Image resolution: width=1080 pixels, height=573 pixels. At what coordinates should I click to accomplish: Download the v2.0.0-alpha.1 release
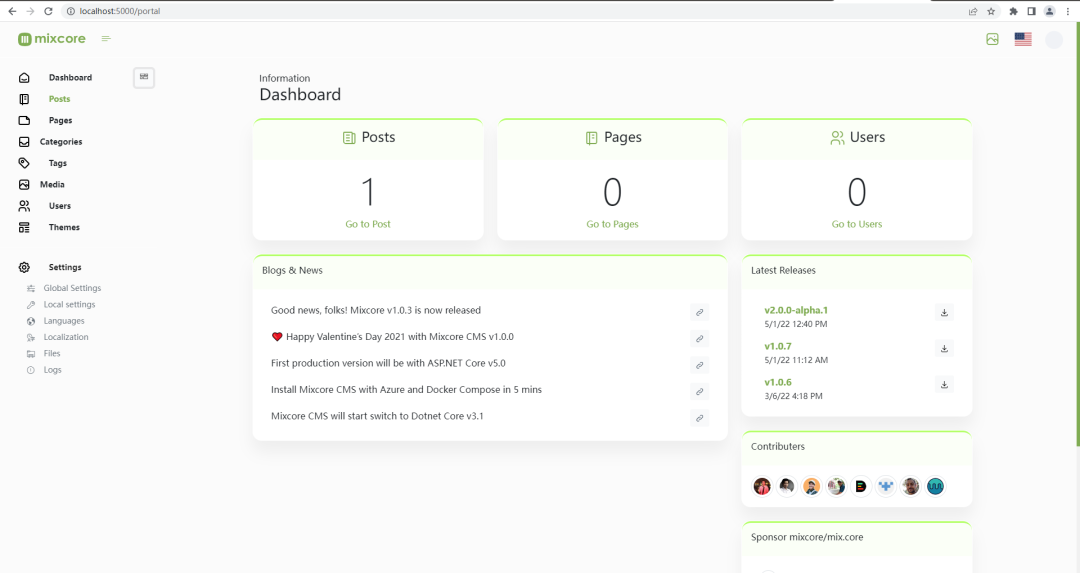click(944, 312)
